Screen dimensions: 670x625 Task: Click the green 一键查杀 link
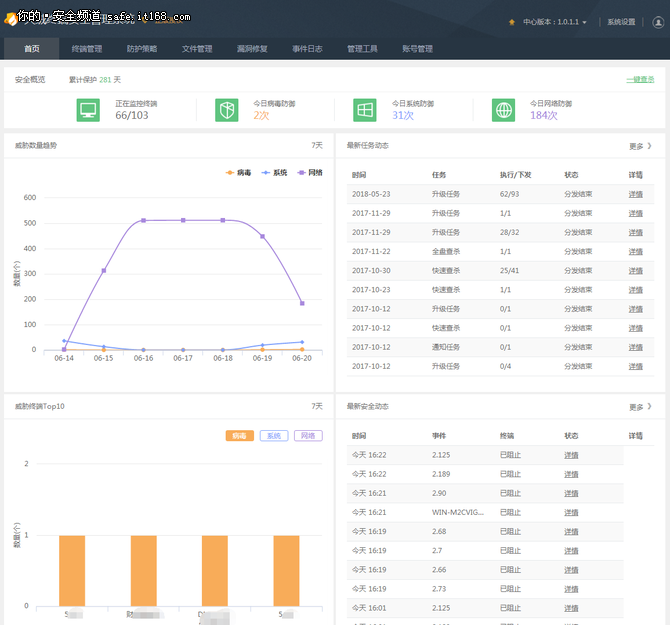(x=640, y=79)
